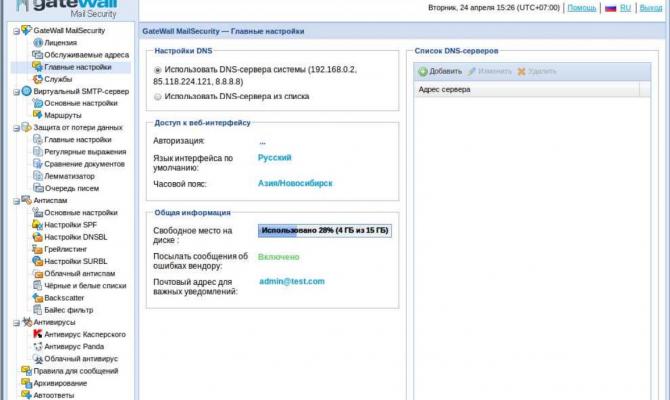Open Главные настройки under GateWall MailSecurity

click(x=78, y=67)
